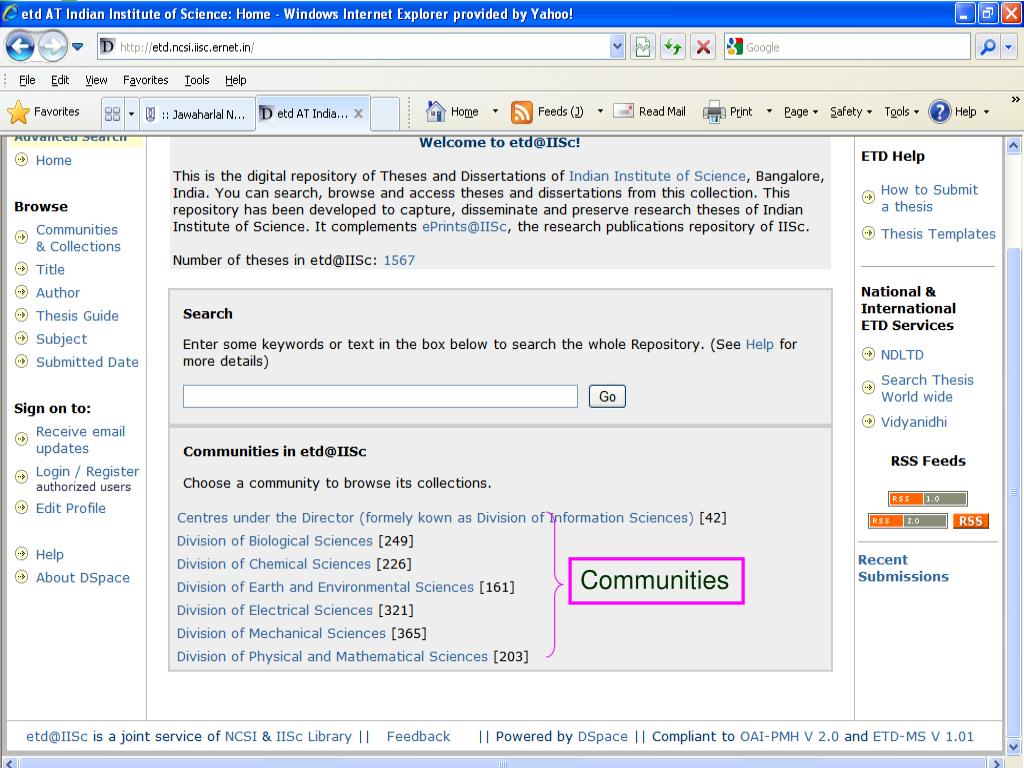This screenshot has height=768, width=1024.
Task: Click the orange RSS Feeds icon
Action: pos(522,112)
